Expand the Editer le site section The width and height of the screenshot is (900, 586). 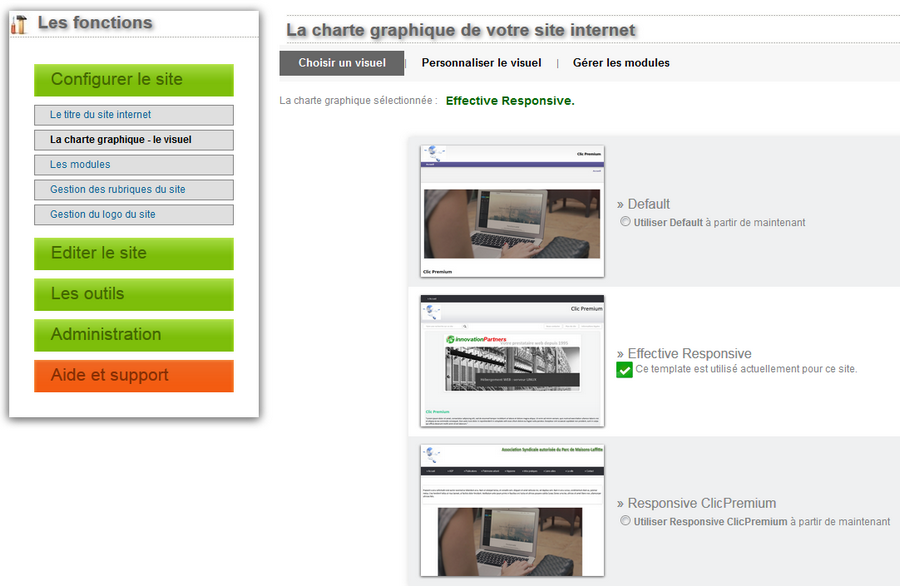[133, 254]
